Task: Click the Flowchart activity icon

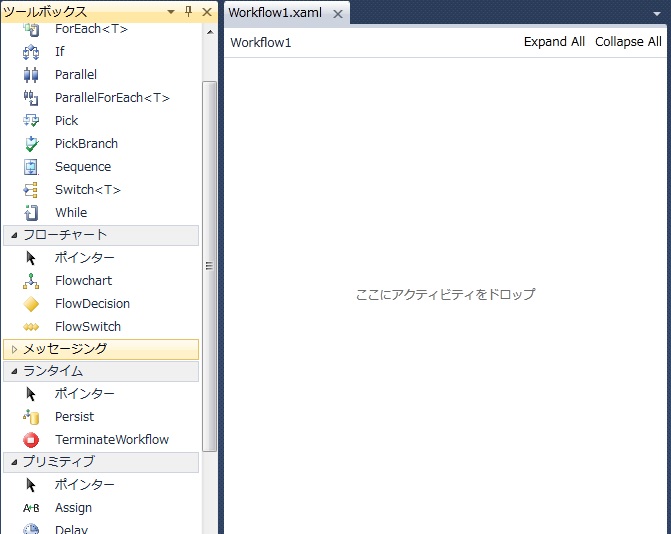Action: coord(31,281)
